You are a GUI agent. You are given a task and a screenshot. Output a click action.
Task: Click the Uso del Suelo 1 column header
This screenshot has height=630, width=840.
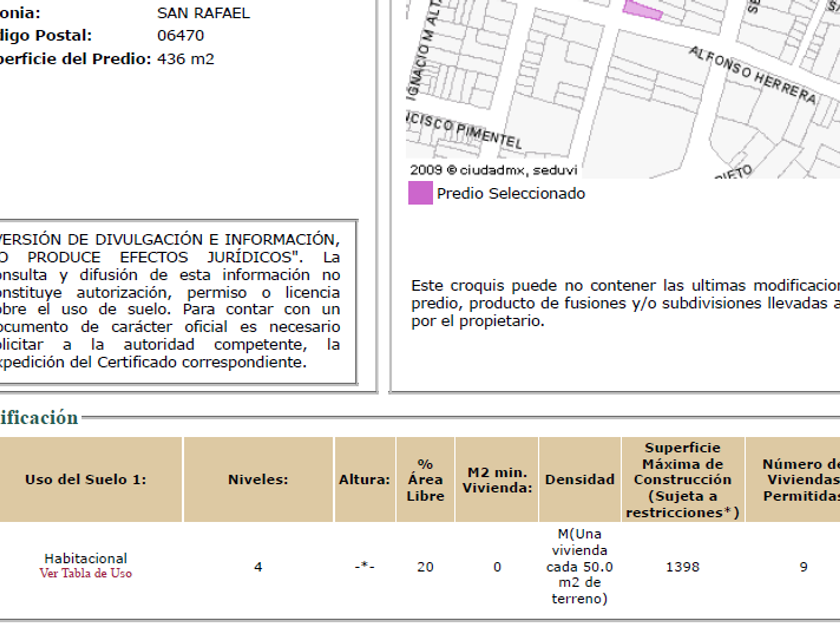click(85, 480)
